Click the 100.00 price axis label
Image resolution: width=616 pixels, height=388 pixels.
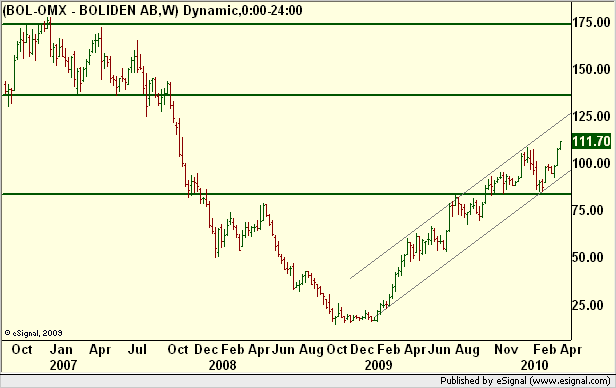click(591, 163)
